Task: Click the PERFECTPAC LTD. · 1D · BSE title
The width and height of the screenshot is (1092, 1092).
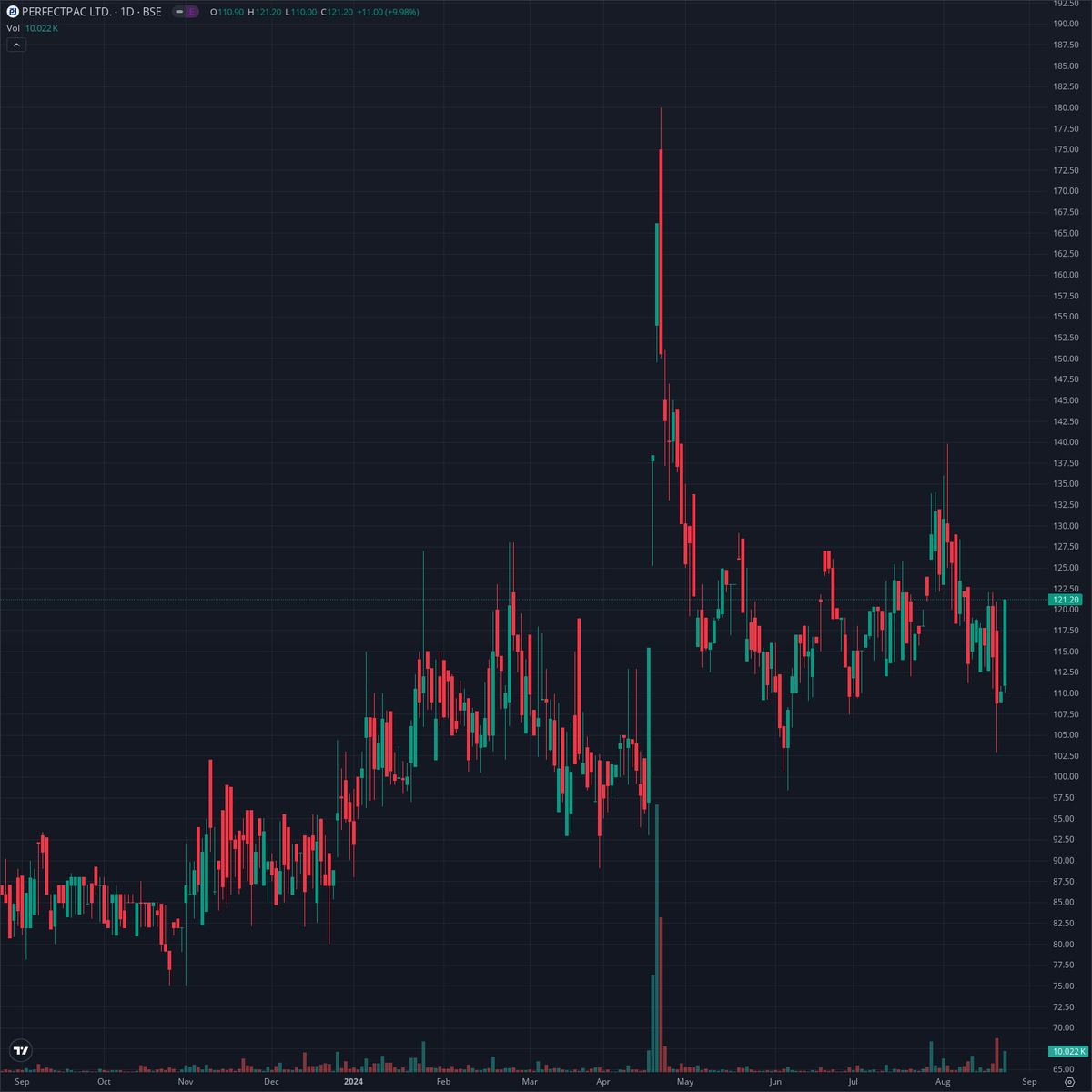Action: [x=92, y=12]
